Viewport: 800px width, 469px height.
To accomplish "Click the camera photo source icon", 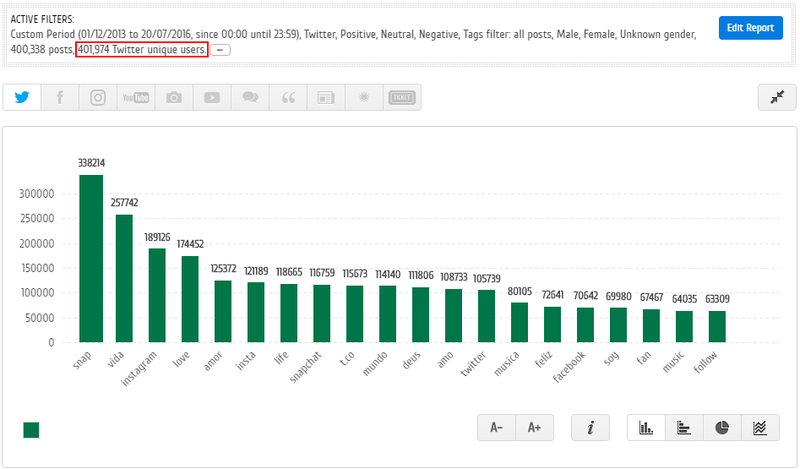I will pos(174,97).
